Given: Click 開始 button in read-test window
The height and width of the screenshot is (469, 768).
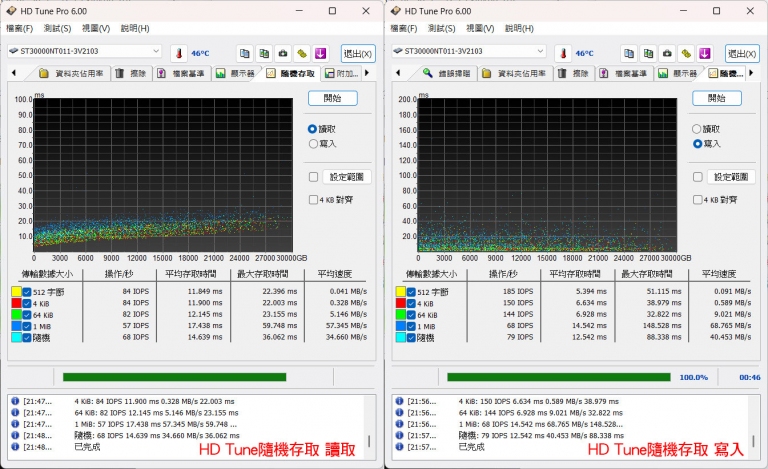Looking at the screenshot, I should [x=333, y=98].
